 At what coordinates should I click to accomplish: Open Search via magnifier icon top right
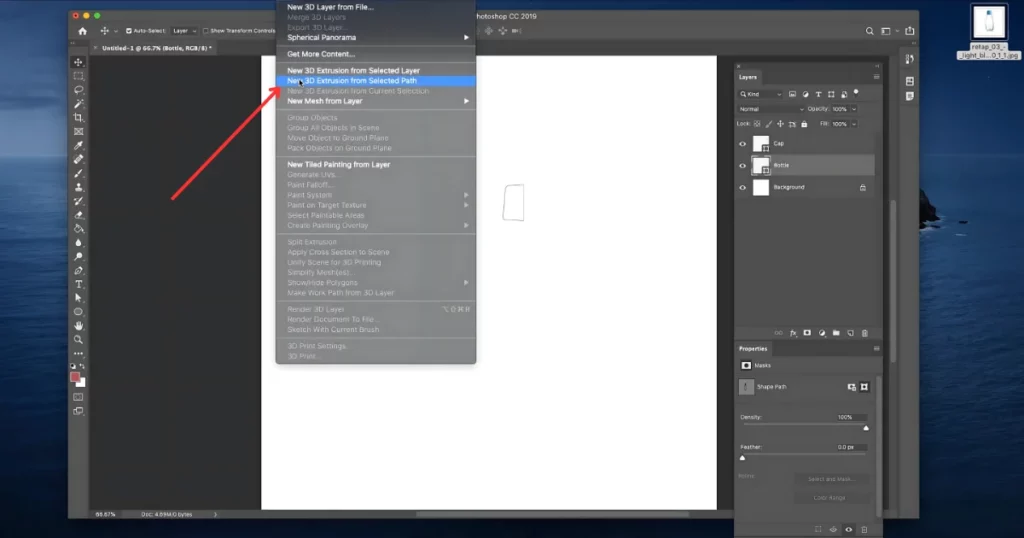pos(869,31)
